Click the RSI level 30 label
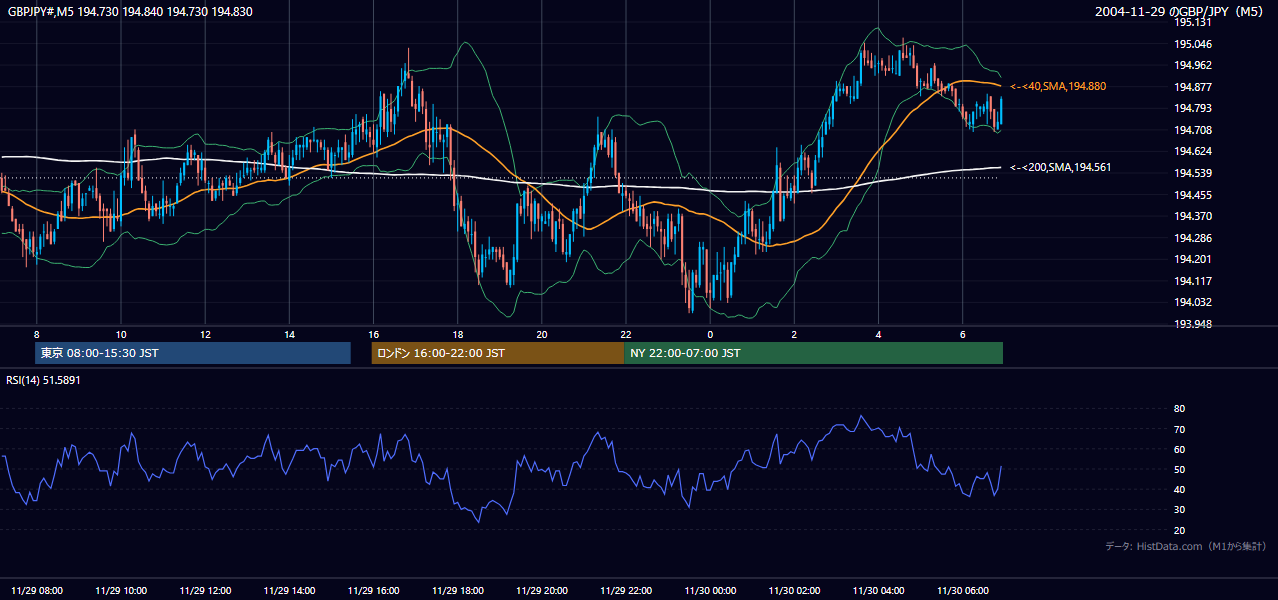The height and width of the screenshot is (600, 1278). pos(1179,510)
